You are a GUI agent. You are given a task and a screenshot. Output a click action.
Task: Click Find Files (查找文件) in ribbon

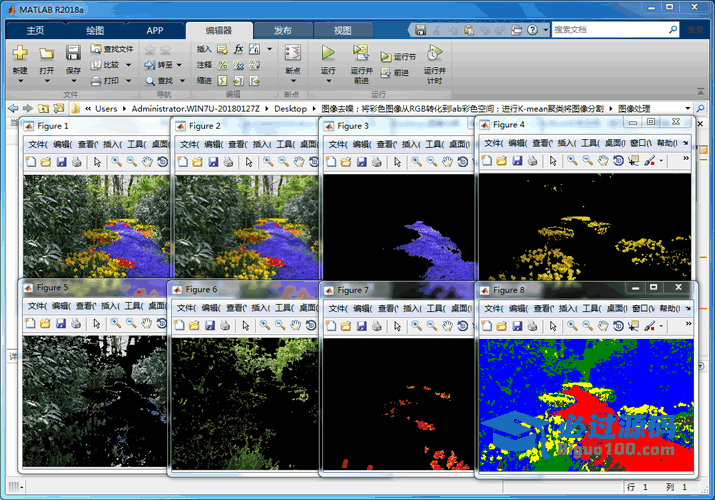112,49
